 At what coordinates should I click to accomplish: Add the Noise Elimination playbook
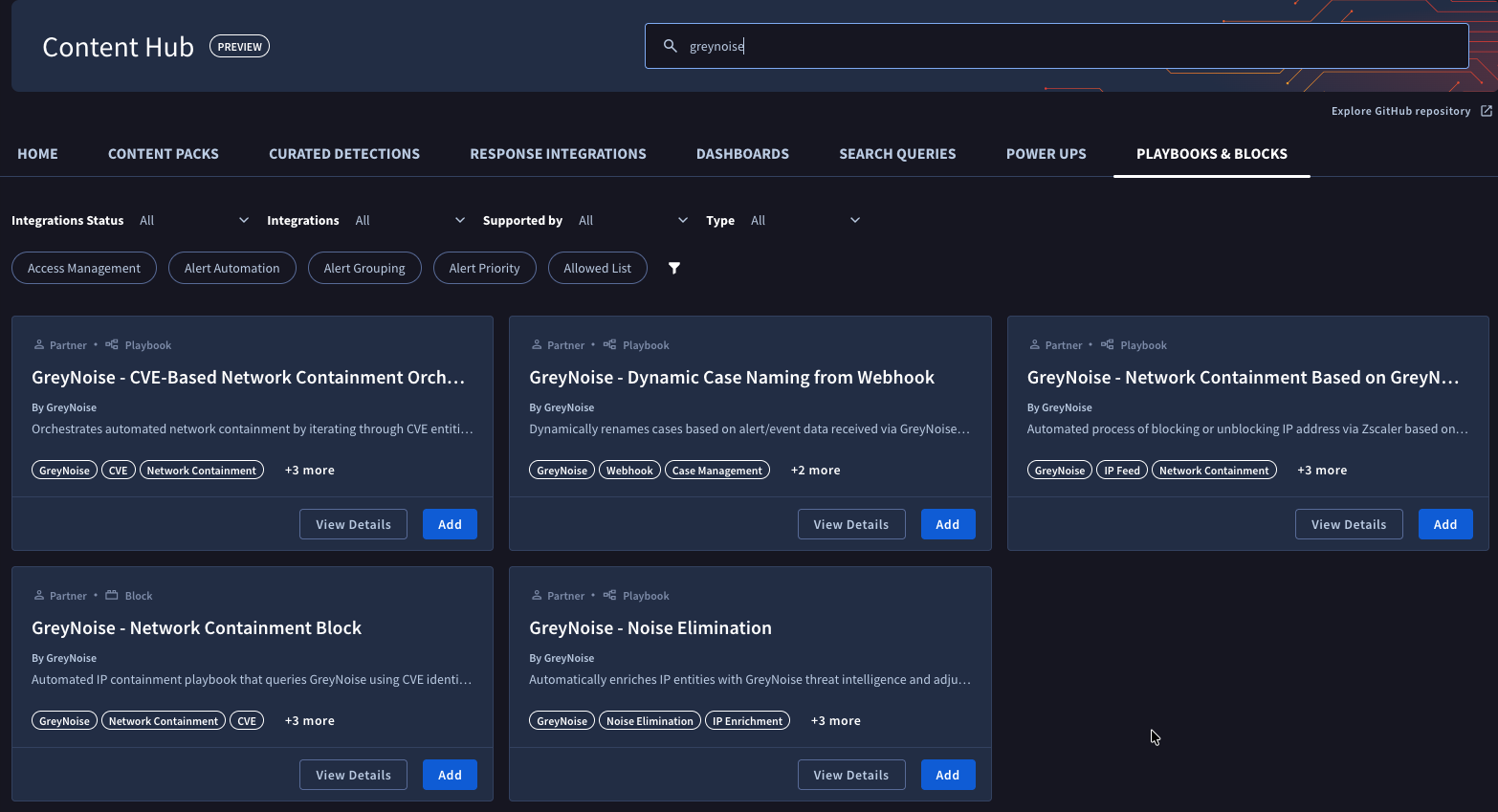pyautogui.click(x=948, y=775)
